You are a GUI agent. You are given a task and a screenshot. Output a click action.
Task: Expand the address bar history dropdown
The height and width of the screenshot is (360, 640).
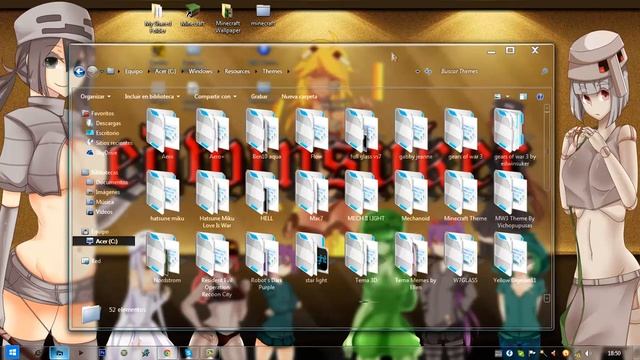click(417, 71)
